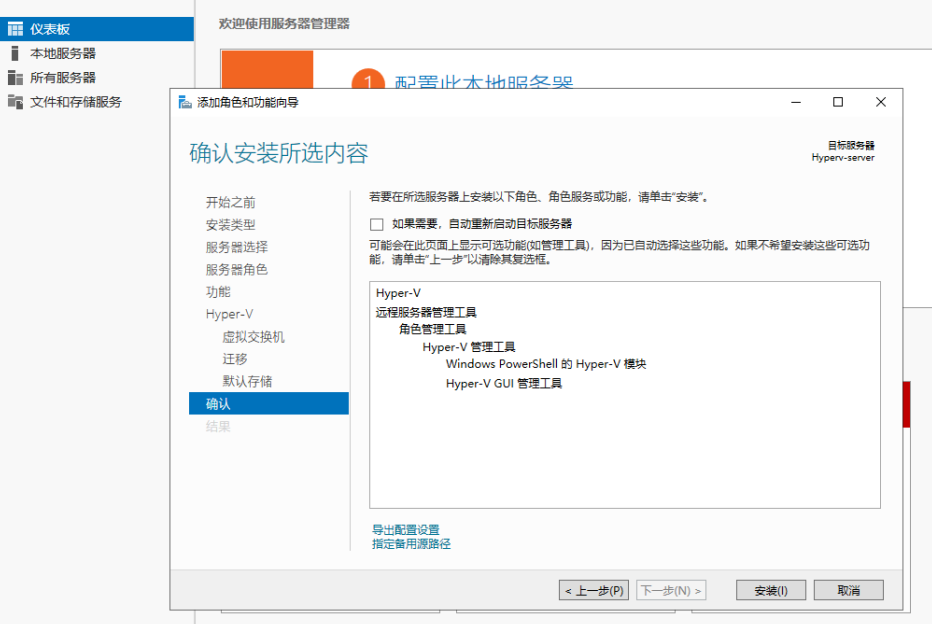Screen dimensions: 932x624
Task: Close the 添加角色和功能向导 window
Action: 881,102
